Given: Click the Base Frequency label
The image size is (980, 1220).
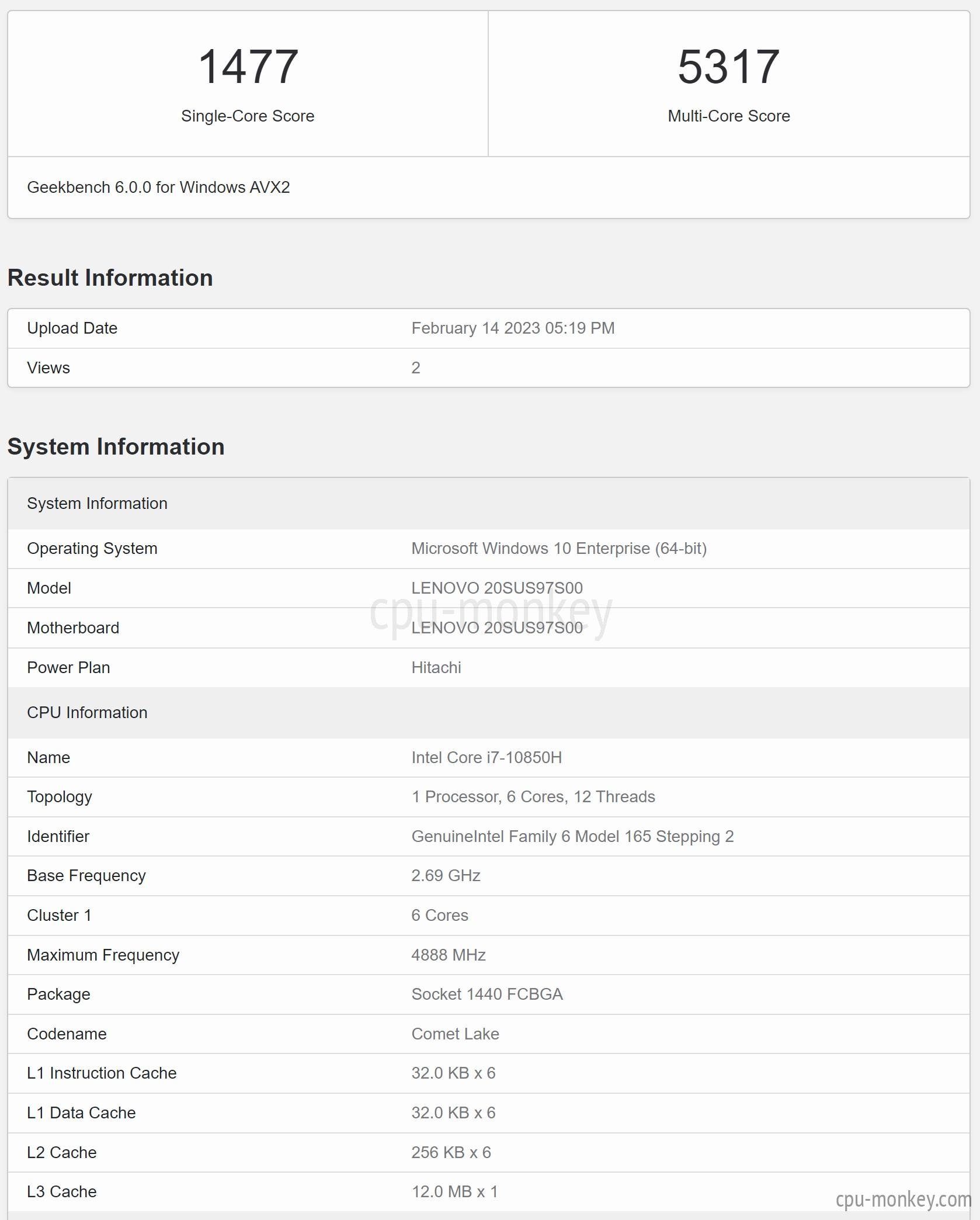Looking at the screenshot, I should coord(86,875).
